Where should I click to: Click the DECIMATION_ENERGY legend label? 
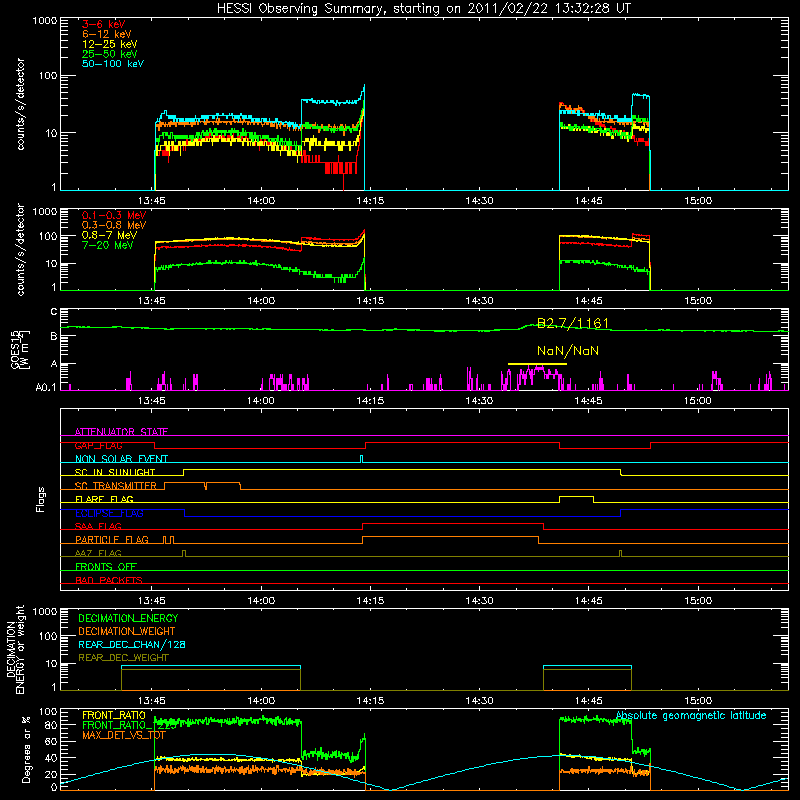pyautogui.click(x=128, y=618)
